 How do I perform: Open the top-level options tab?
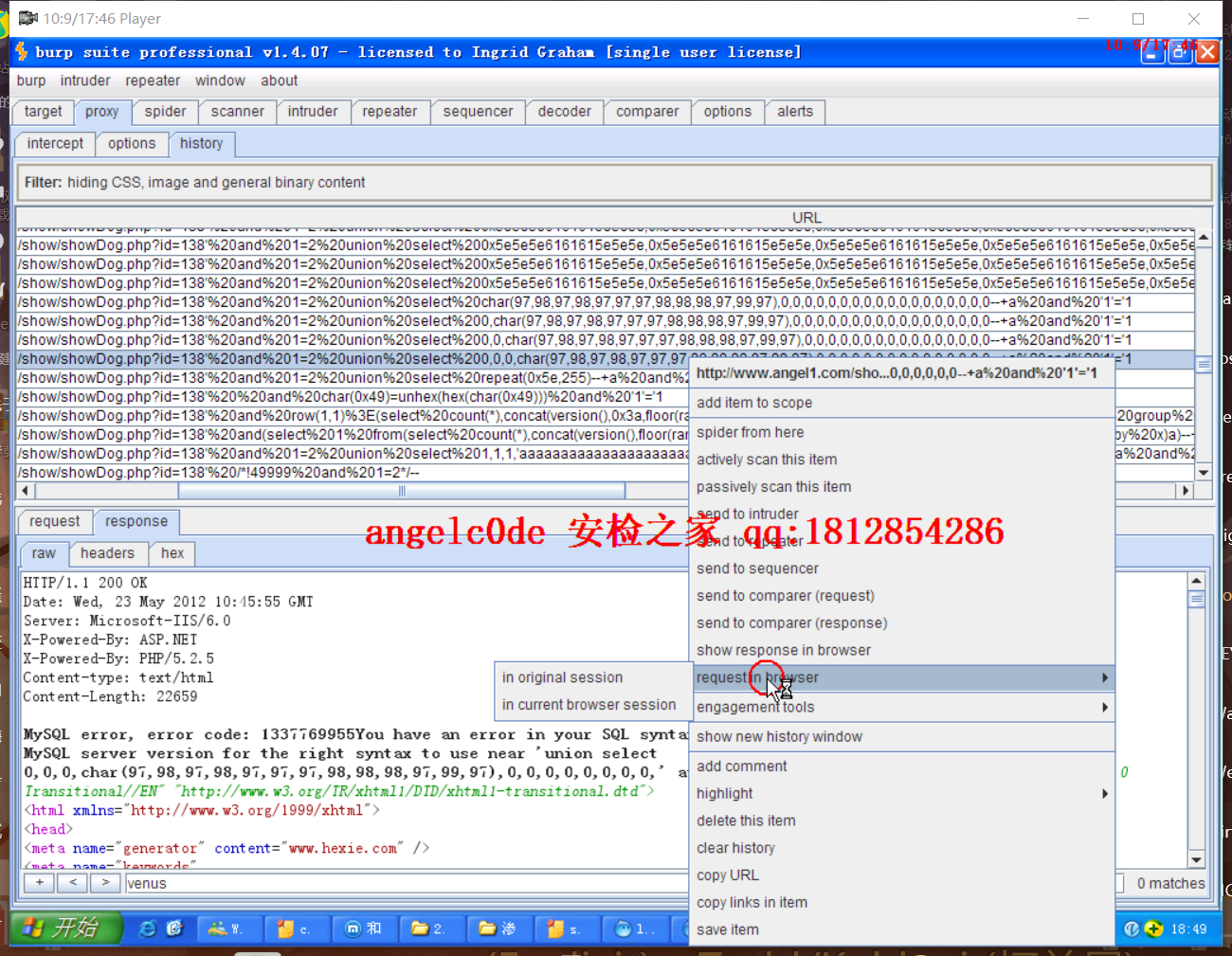tap(728, 112)
